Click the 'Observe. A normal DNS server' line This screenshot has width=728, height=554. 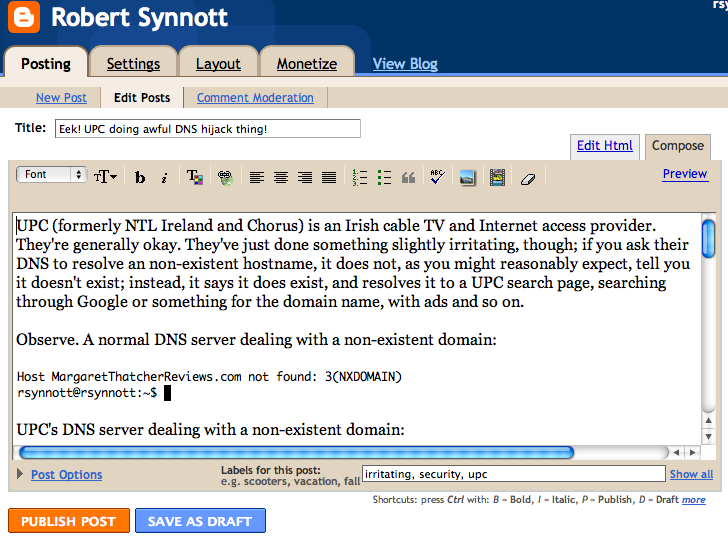256,340
